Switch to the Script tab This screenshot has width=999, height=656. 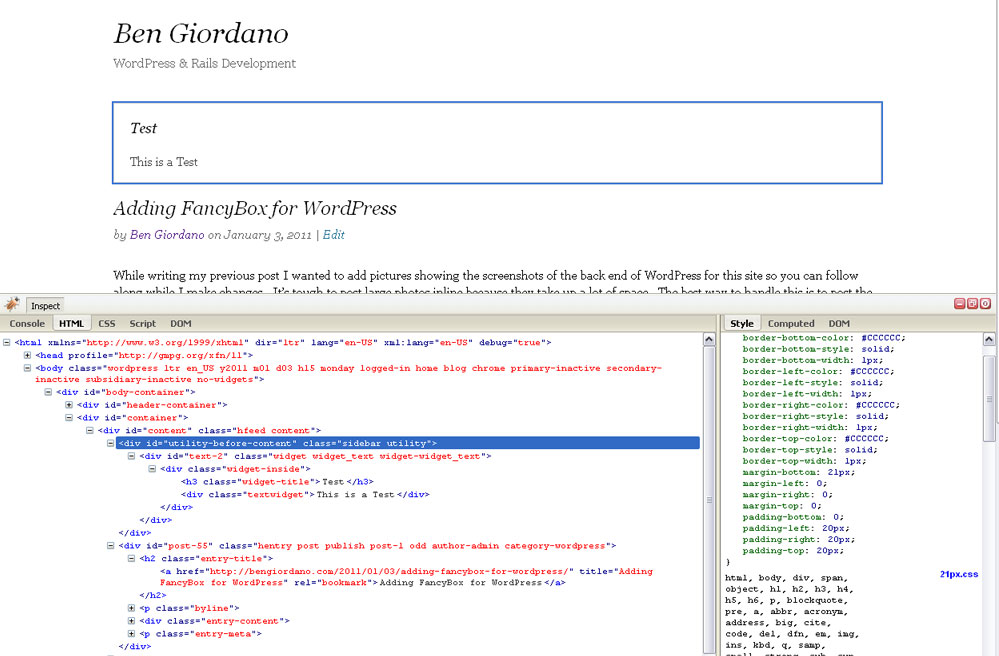point(142,324)
